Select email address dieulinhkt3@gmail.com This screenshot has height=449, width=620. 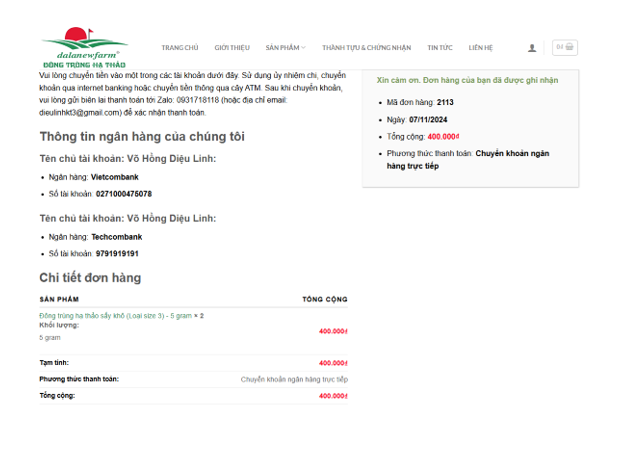pyautogui.click(x=80, y=113)
